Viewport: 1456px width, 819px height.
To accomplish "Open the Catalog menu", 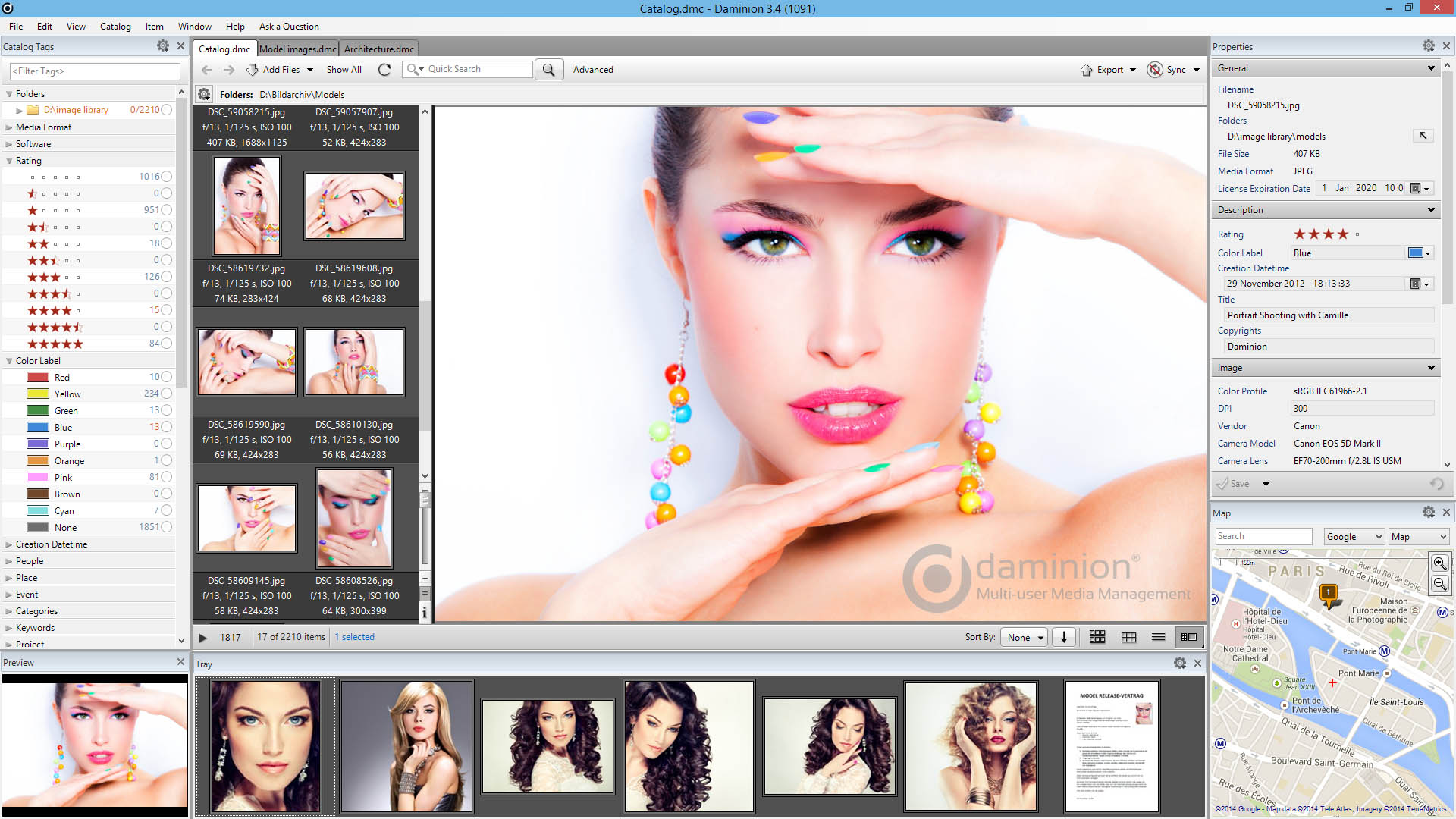I will (x=115, y=27).
